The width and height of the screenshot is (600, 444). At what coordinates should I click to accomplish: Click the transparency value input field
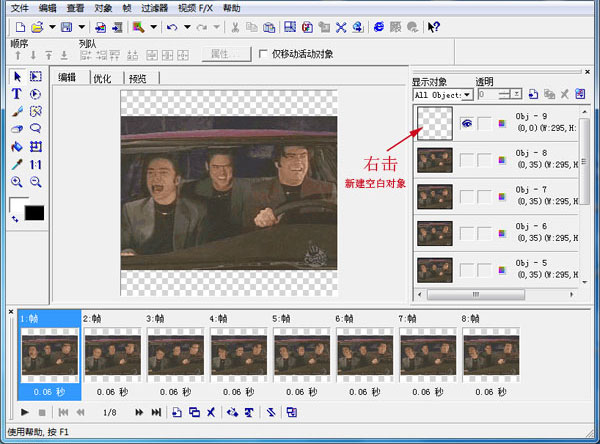pyautogui.click(x=488, y=94)
